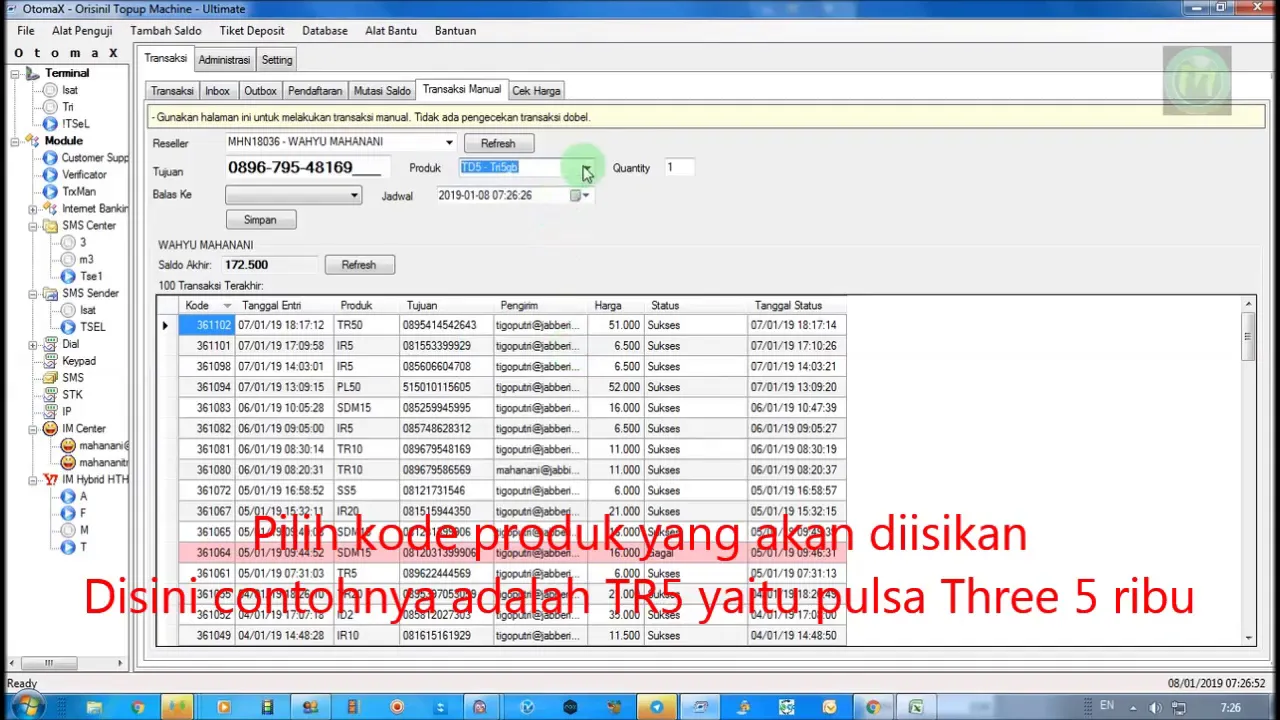Screen dimensions: 1280x720
Task: Click Refresh button beside Reseller field
Action: tap(497, 144)
